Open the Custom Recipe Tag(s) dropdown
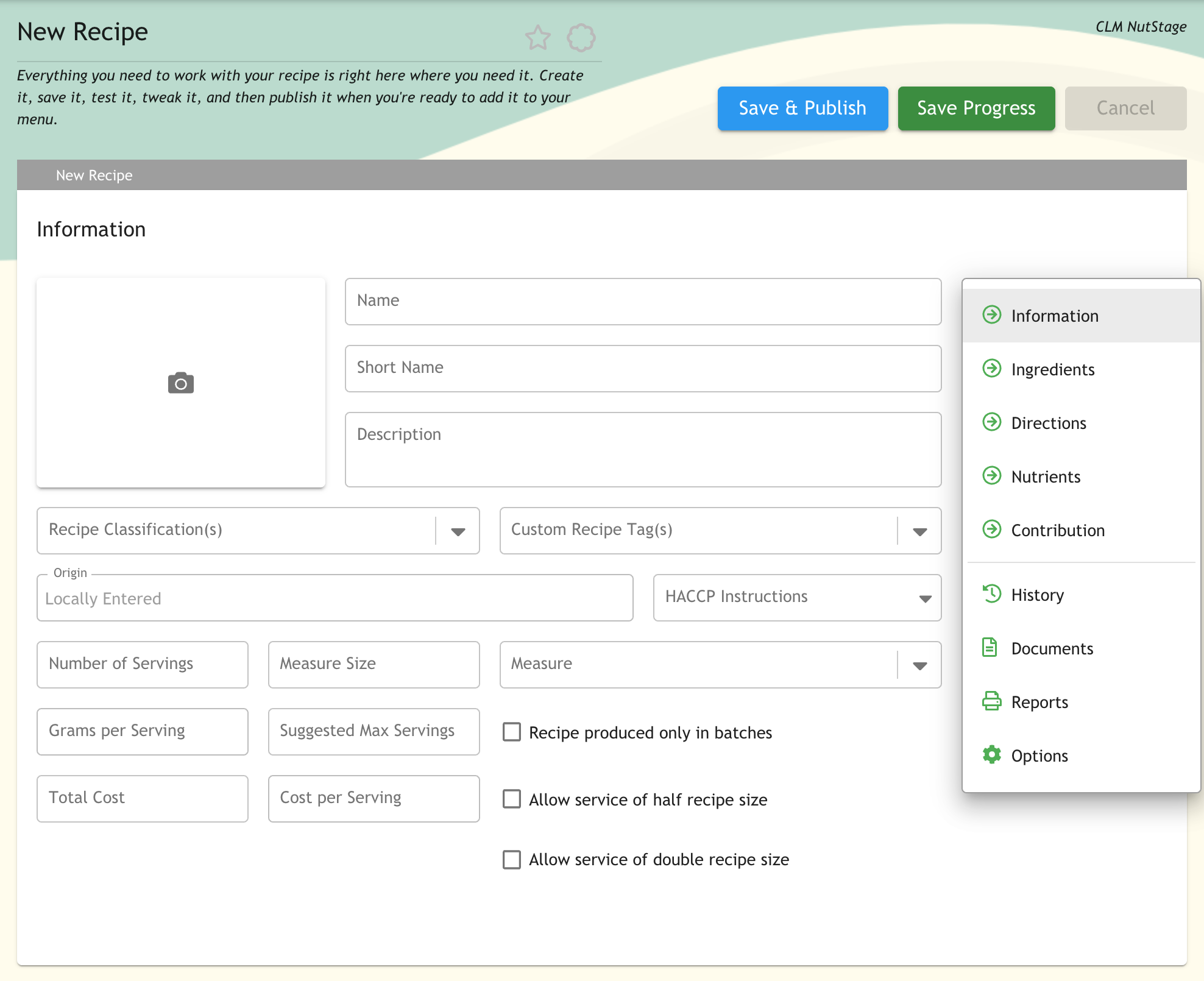Image resolution: width=1204 pixels, height=981 pixels. tap(919, 531)
